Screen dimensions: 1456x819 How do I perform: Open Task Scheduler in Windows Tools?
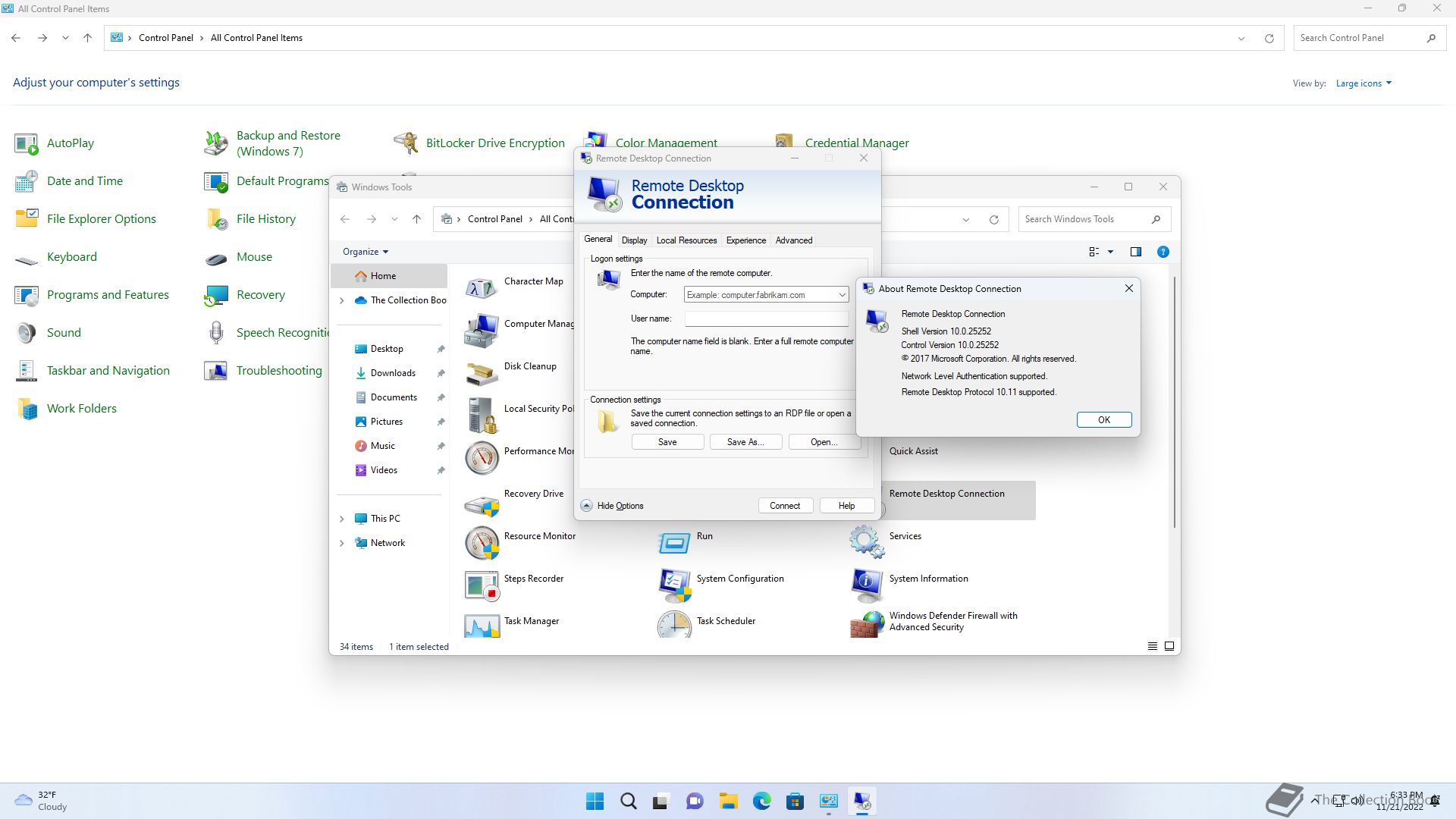707,625
